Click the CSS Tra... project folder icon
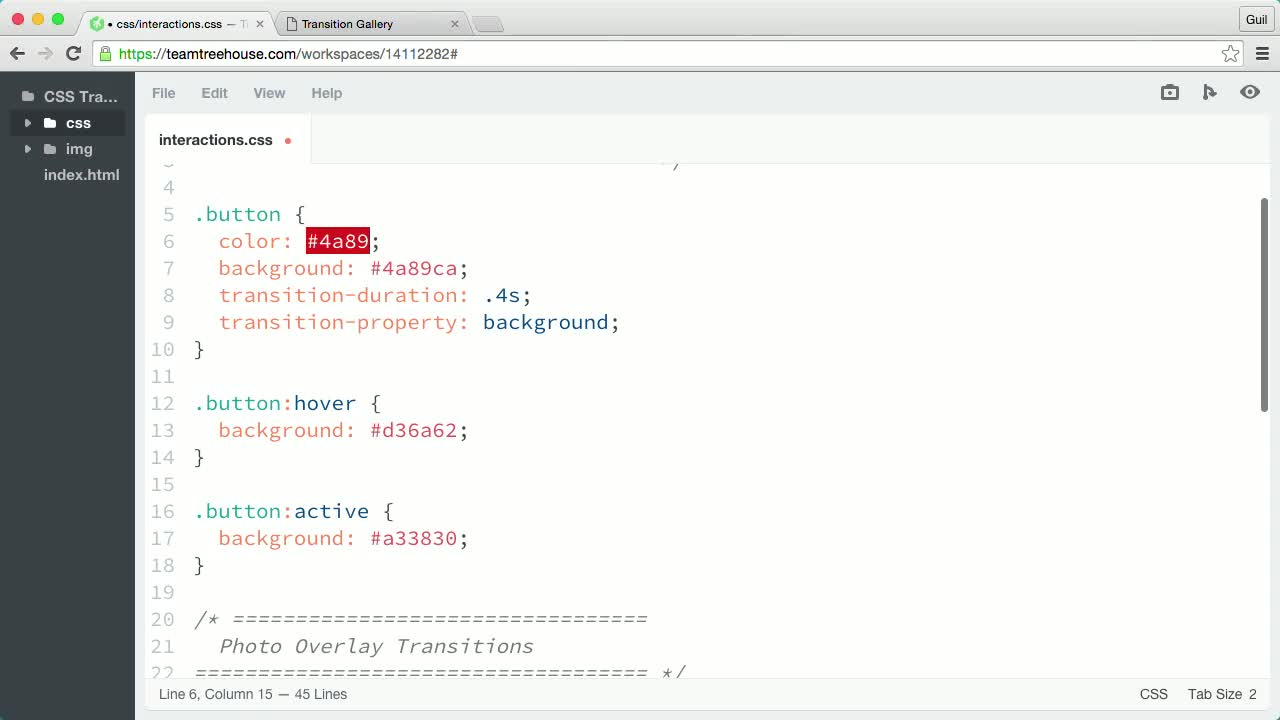This screenshot has height=720, width=1280. (28, 96)
